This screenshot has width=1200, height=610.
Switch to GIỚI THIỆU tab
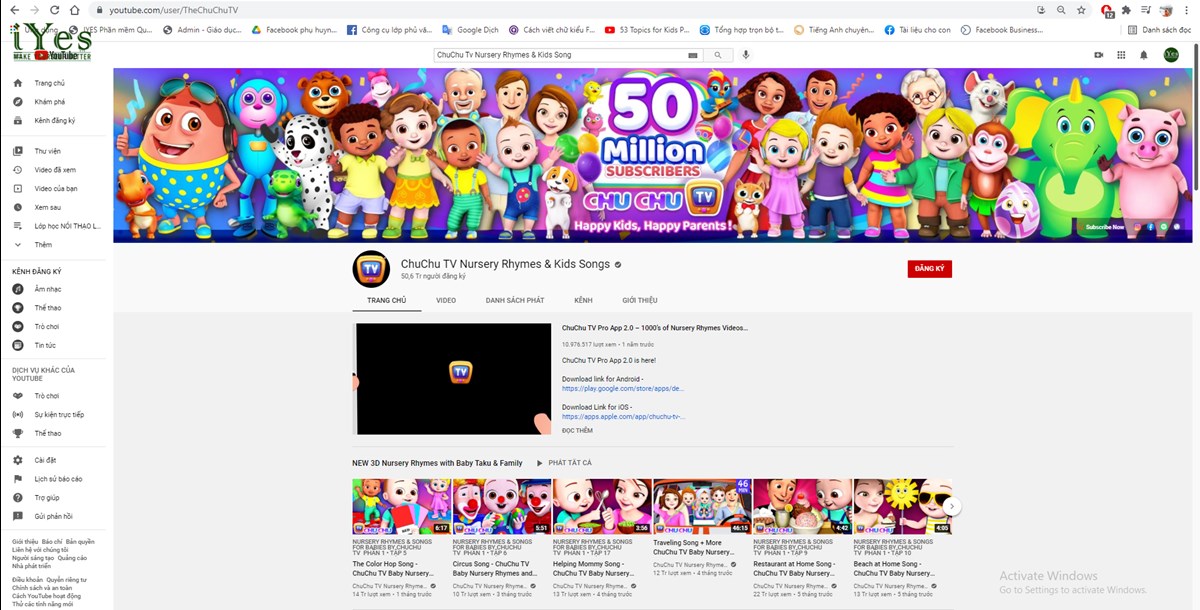tap(640, 300)
